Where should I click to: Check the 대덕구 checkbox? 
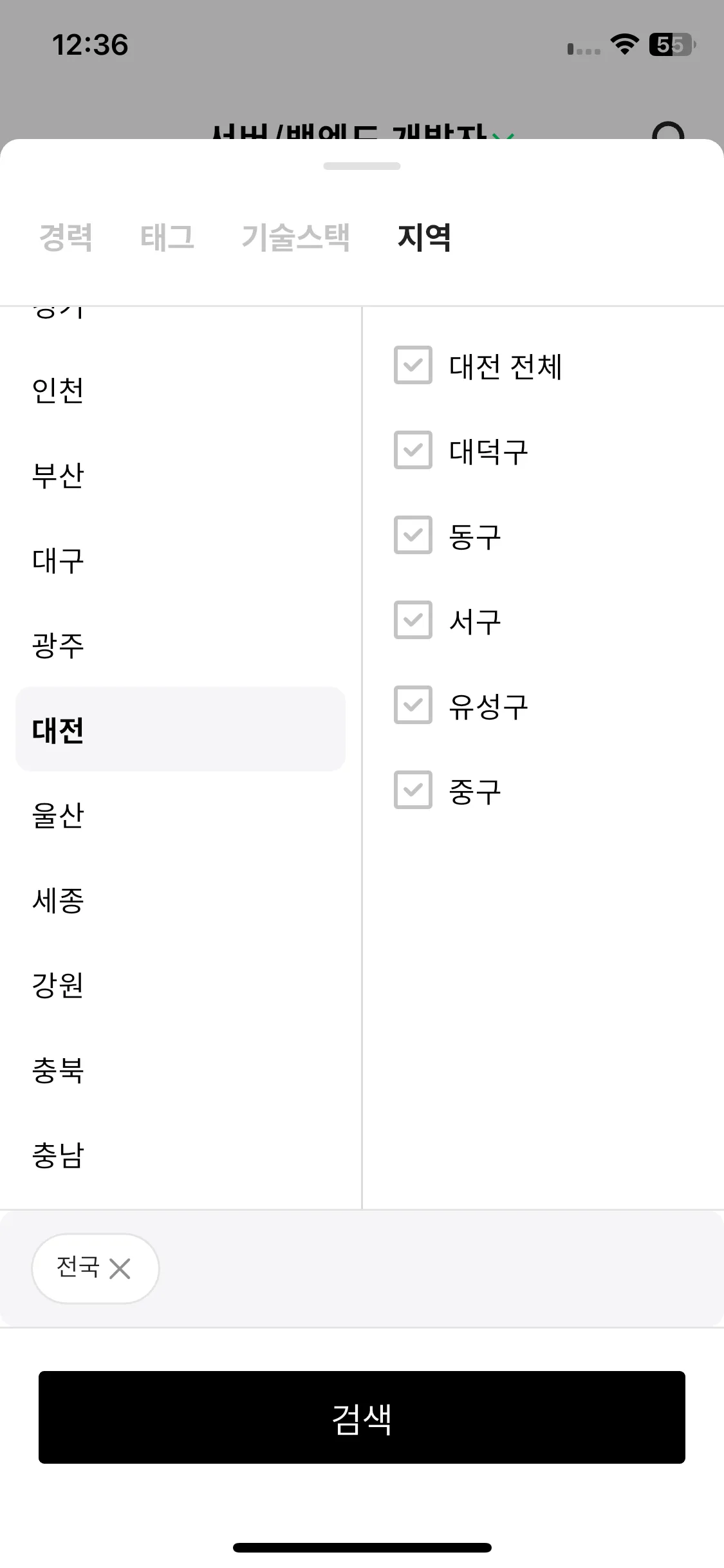coord(413,450)
